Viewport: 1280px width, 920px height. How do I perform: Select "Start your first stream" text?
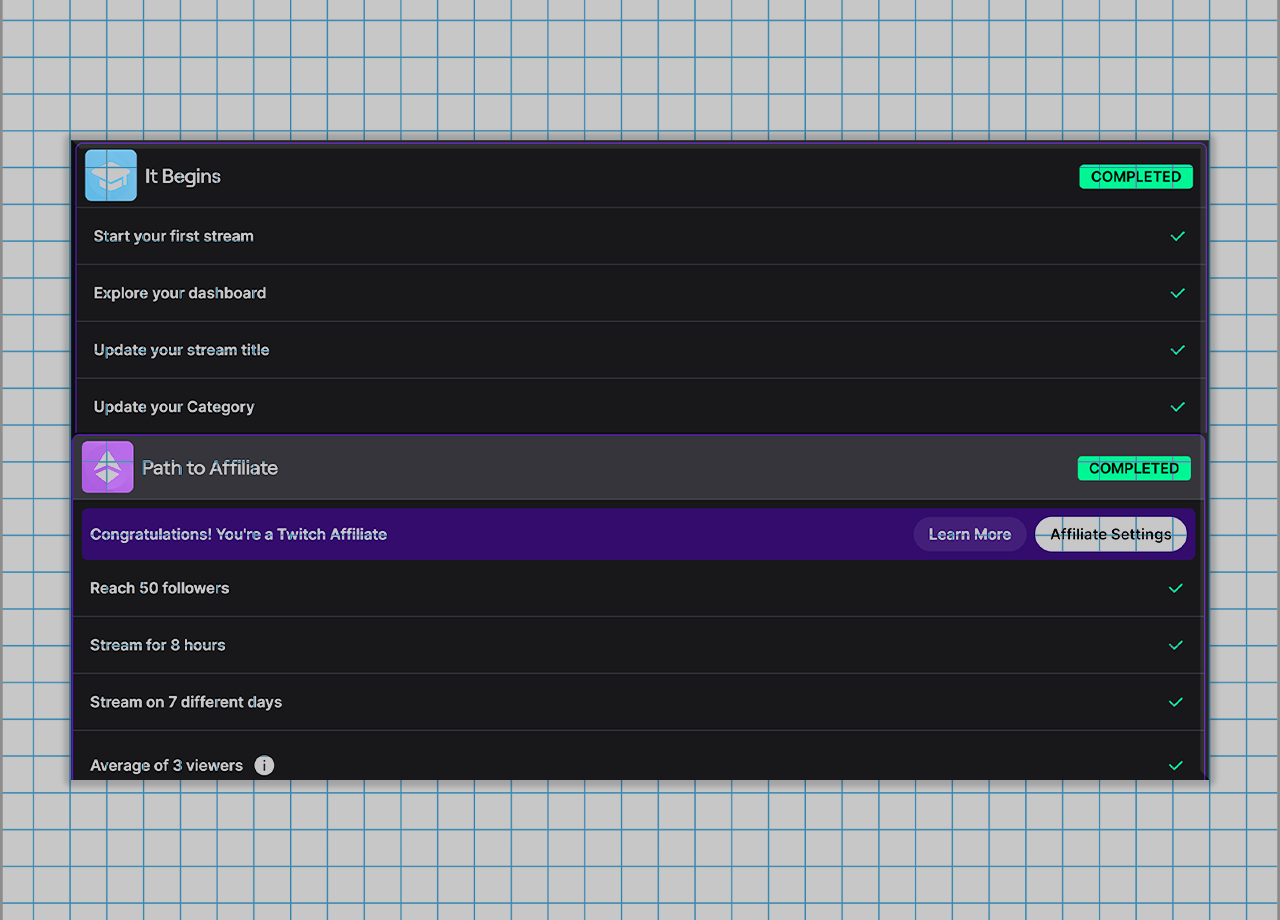[x=174, y=236]
